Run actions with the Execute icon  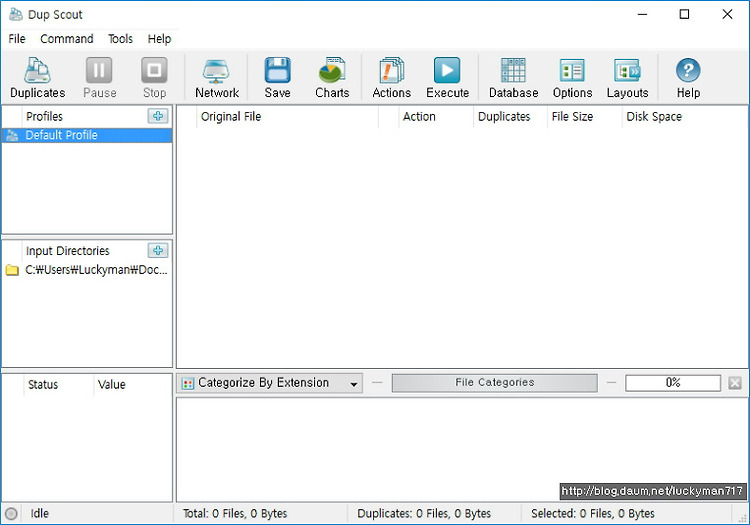[447, 77]
